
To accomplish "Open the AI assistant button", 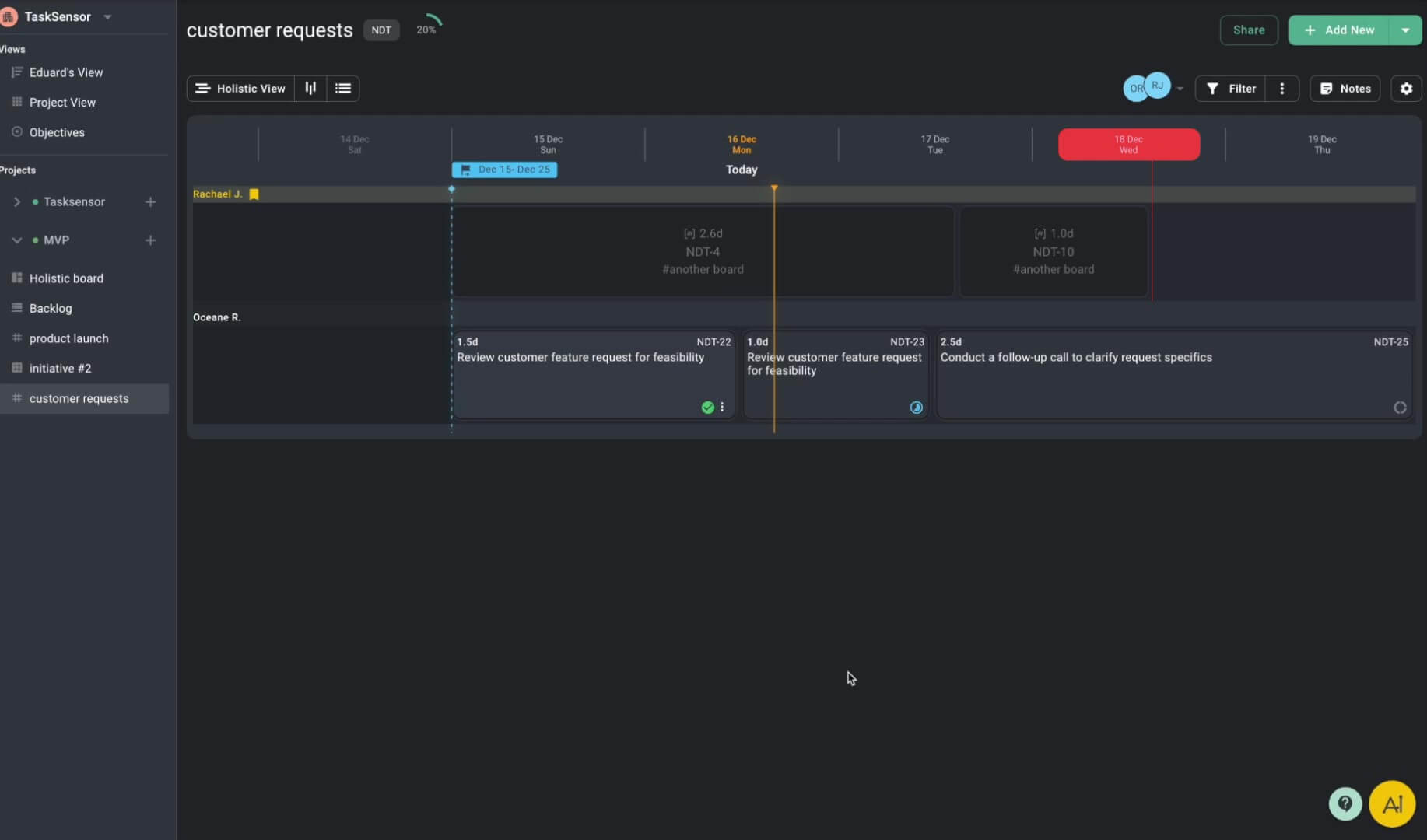I will (1392, 803).
